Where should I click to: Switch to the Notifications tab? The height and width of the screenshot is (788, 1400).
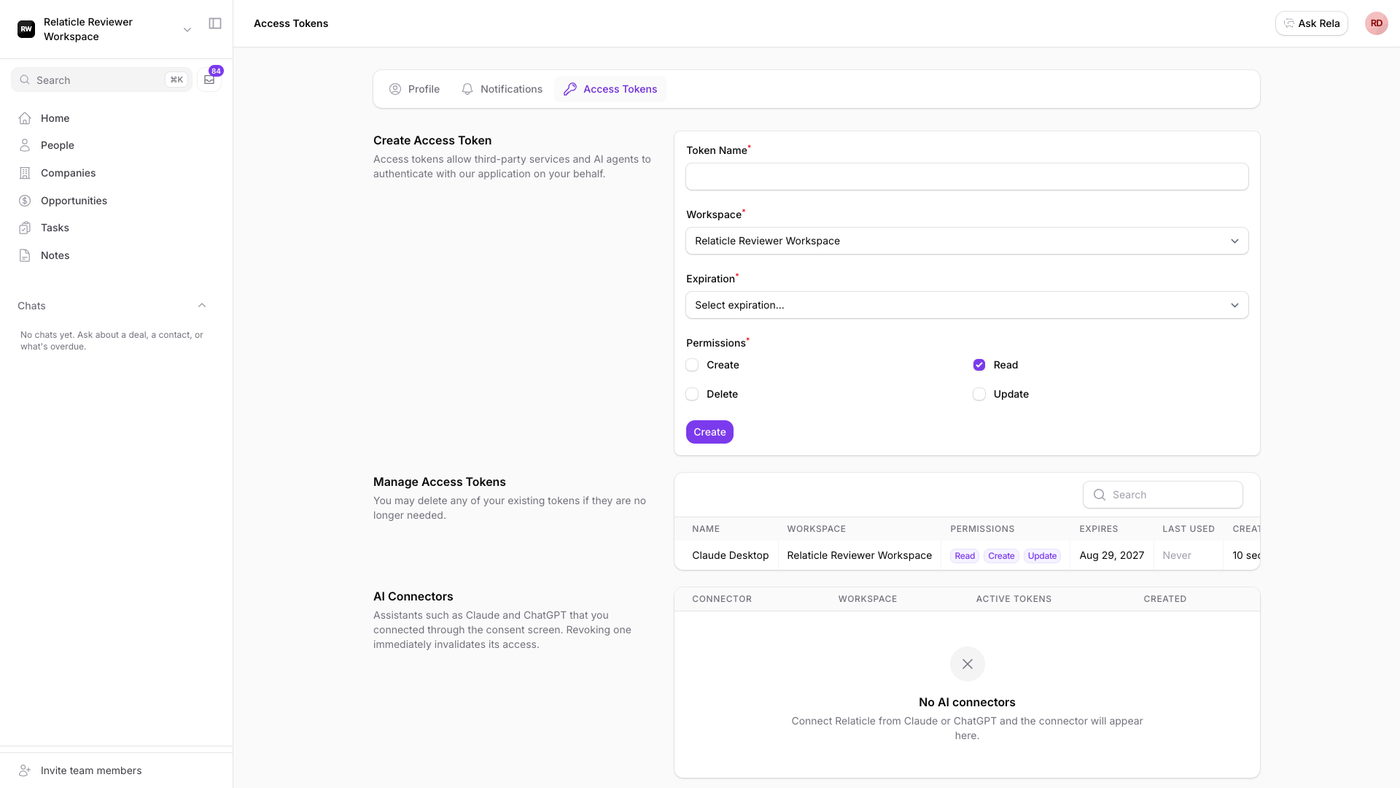pos(502,89)
